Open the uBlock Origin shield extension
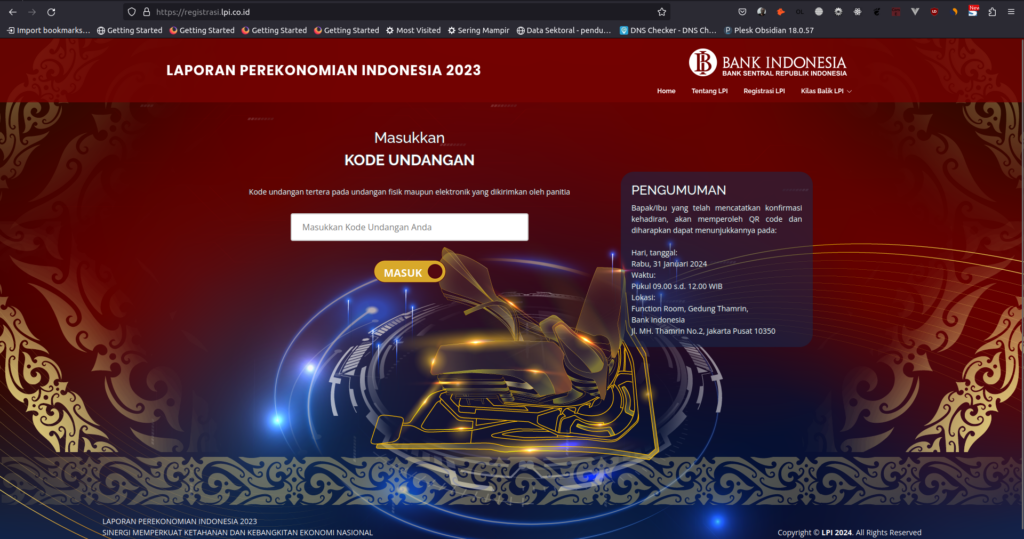The width and height of the screenshot is (1024, 539). point(935,12)
